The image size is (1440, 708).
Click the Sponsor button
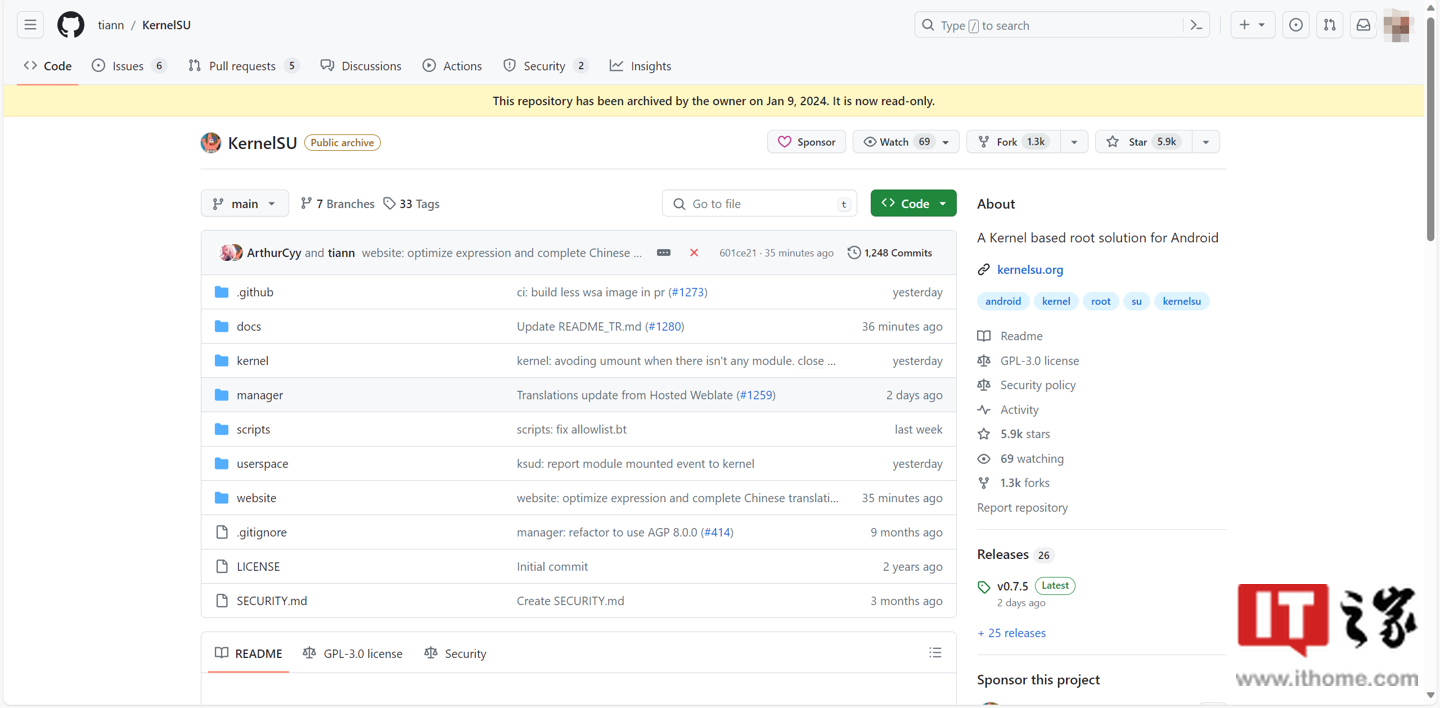pyautogui.click(x=806, y=142)
